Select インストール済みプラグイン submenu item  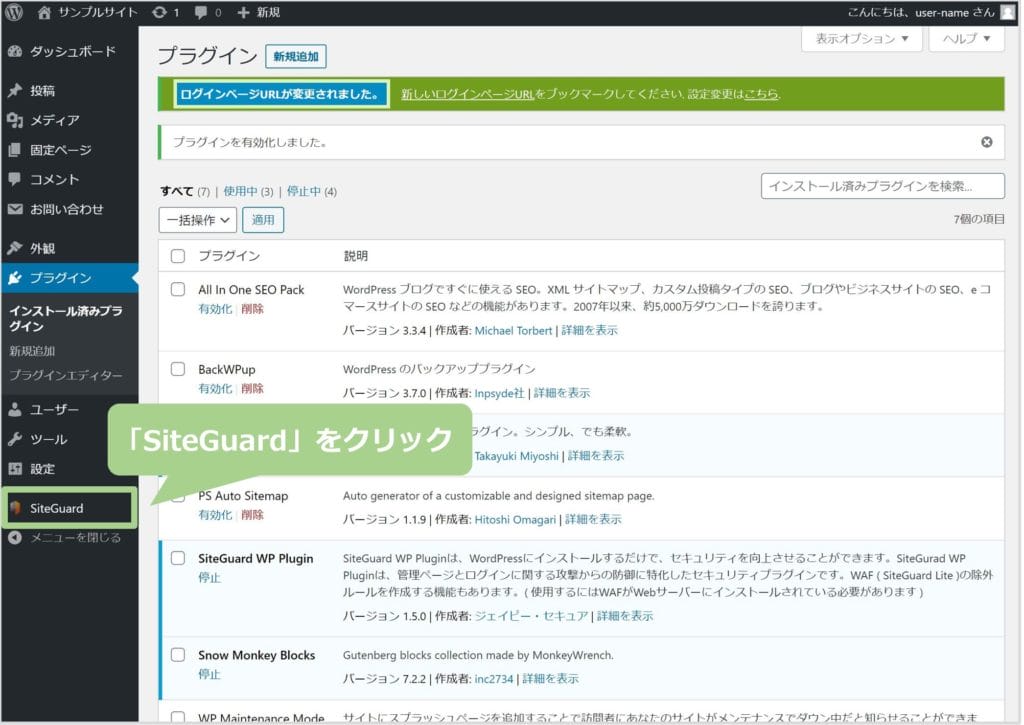point(65,318)
